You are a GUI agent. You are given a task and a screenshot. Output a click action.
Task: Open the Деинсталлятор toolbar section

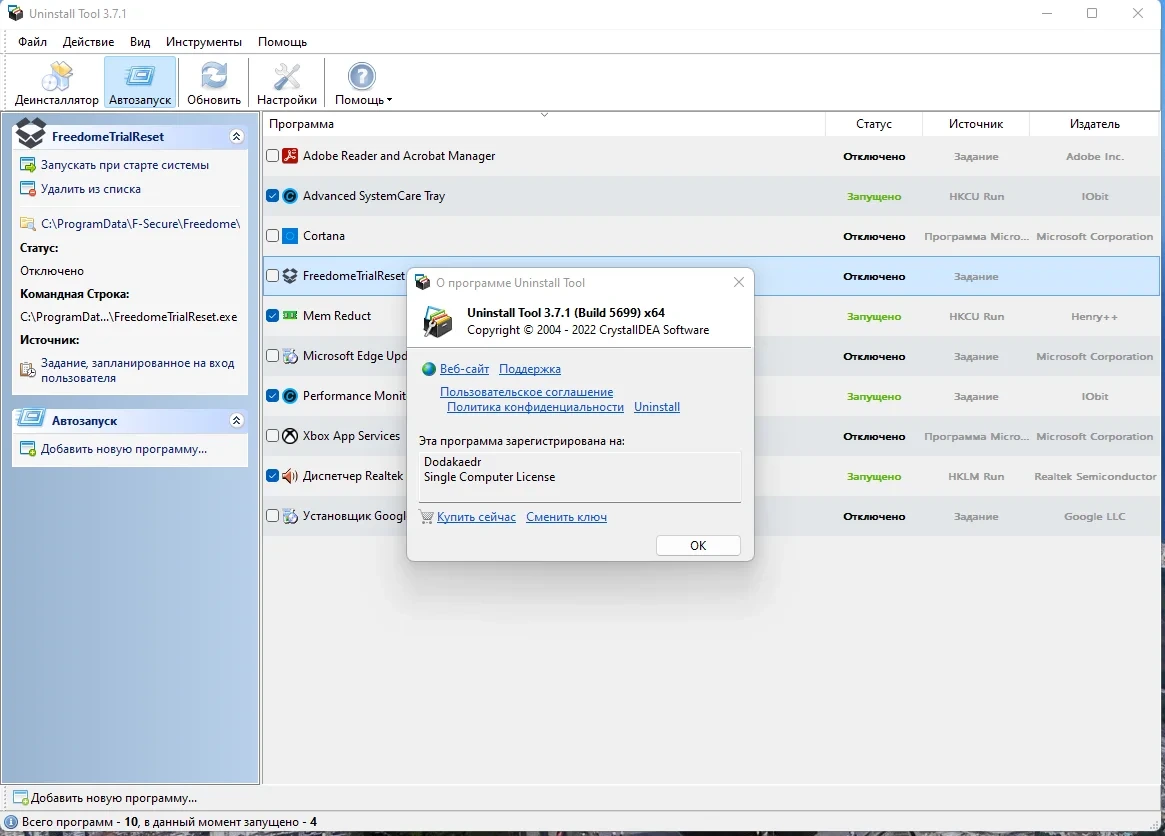56,83
